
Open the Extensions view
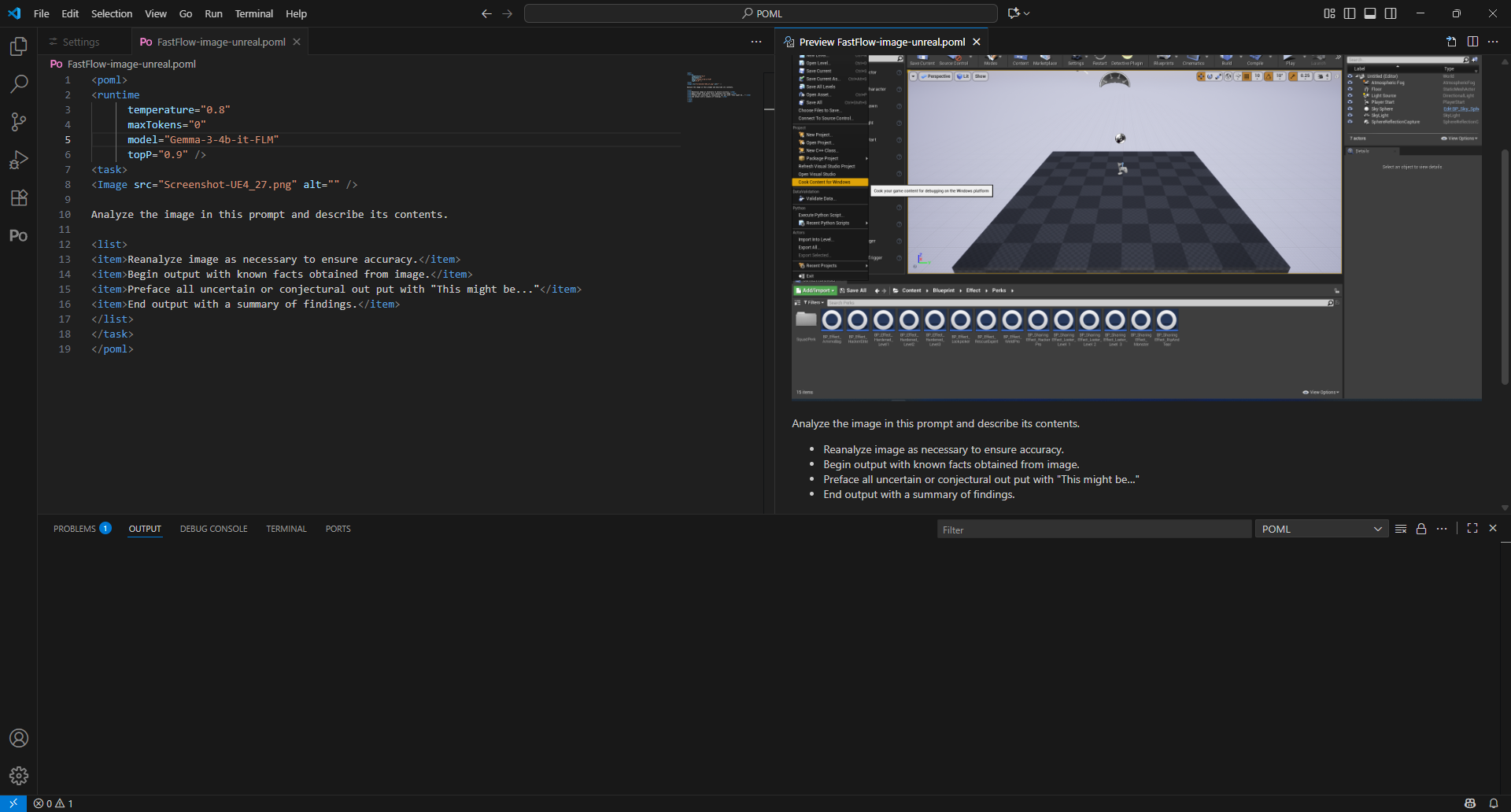(18, 197)
